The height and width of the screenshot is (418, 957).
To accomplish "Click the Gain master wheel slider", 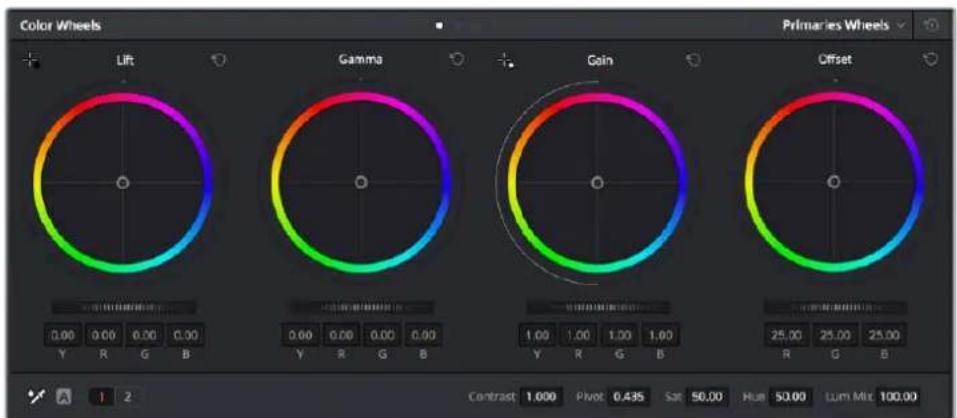I will click(x=598, y=307).
